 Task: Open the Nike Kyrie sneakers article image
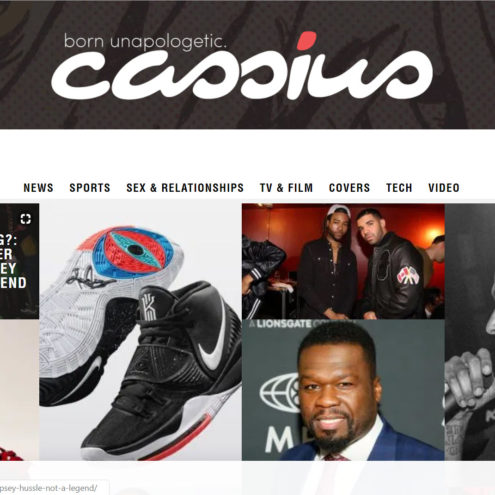coord(140,332)
